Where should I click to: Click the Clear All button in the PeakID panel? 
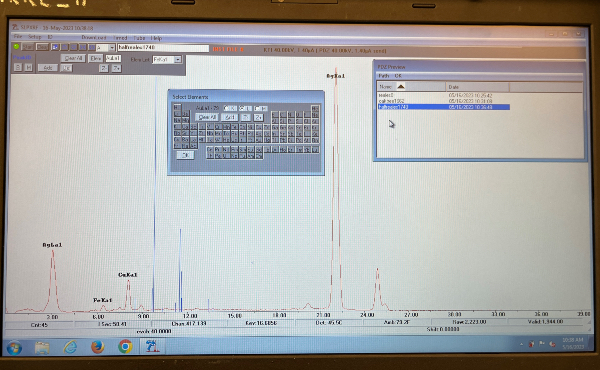tap(73, 58)
